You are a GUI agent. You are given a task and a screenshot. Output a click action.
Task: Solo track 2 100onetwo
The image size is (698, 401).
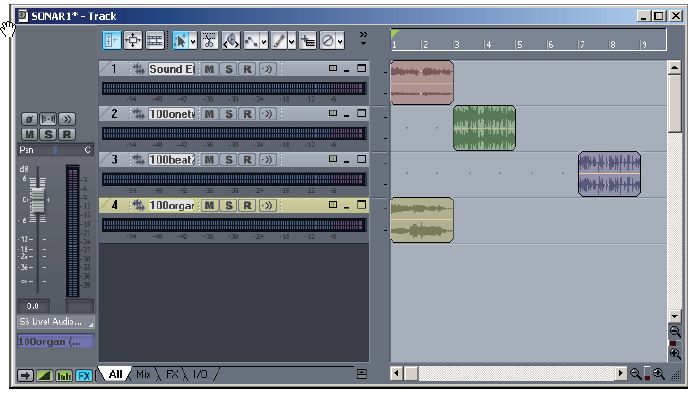[x=229, y=114]
